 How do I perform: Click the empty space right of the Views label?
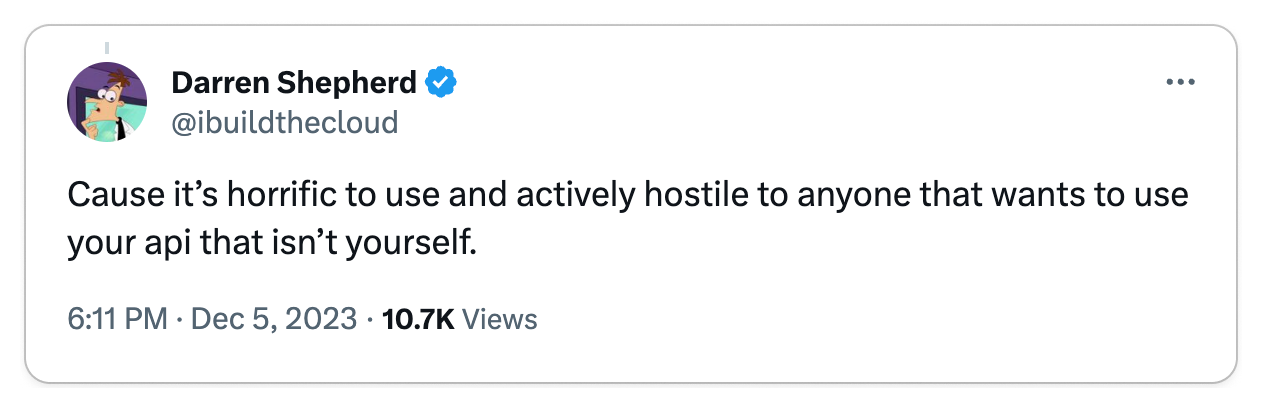pyautogui.click(x=850, y=319)
